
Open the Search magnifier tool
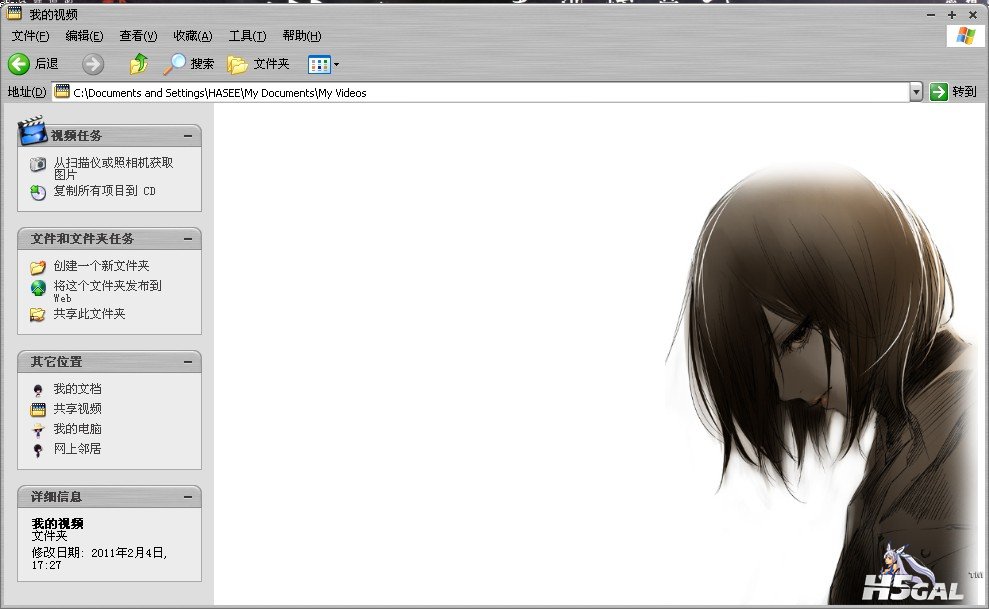click(x=176, y=64)
